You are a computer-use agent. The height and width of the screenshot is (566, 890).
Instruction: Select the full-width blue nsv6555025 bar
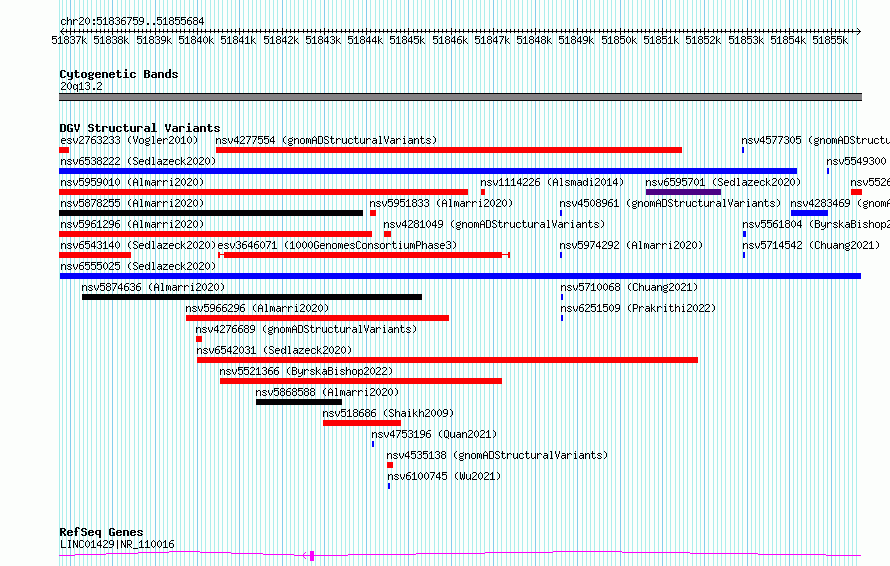click(460, 276)
